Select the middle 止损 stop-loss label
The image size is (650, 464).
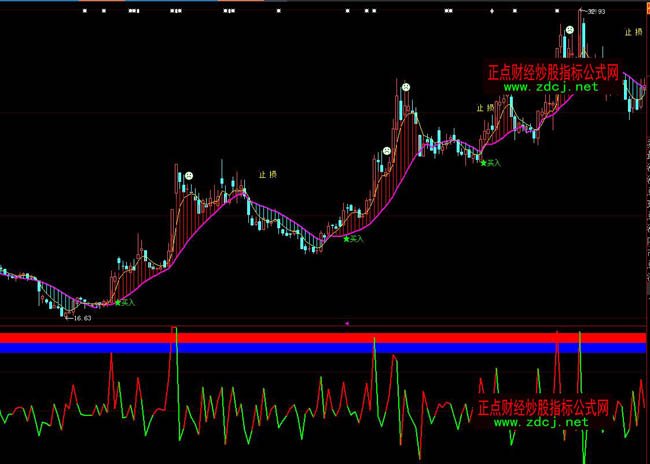tap(485, 107)
